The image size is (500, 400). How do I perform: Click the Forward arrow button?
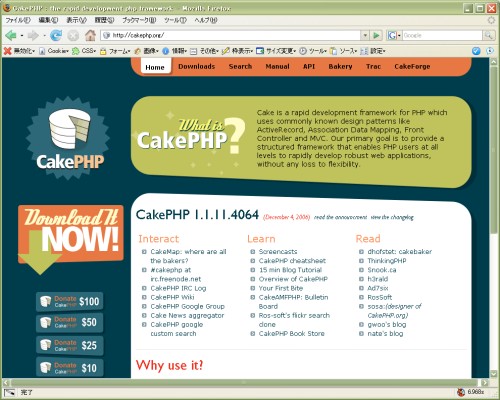pos(33,35)
